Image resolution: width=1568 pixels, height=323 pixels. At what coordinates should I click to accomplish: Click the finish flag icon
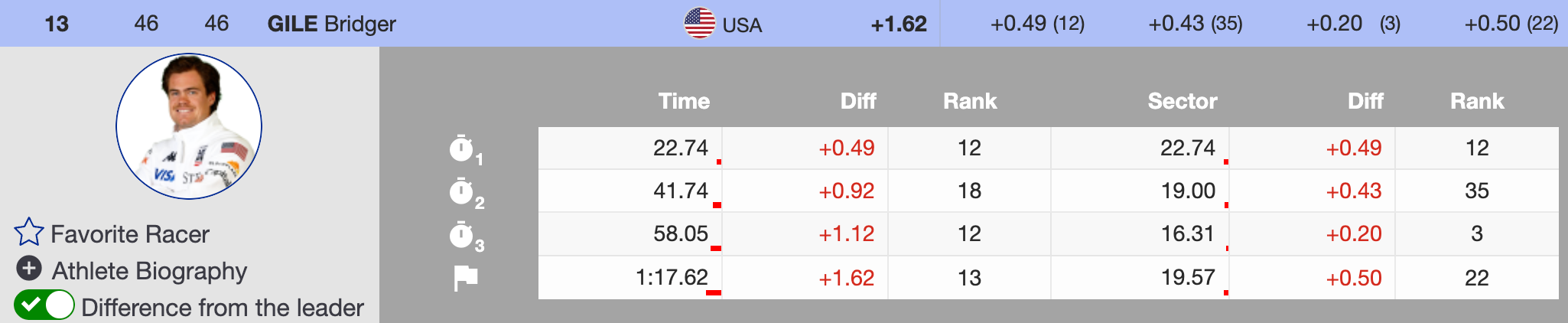(465, 278)
